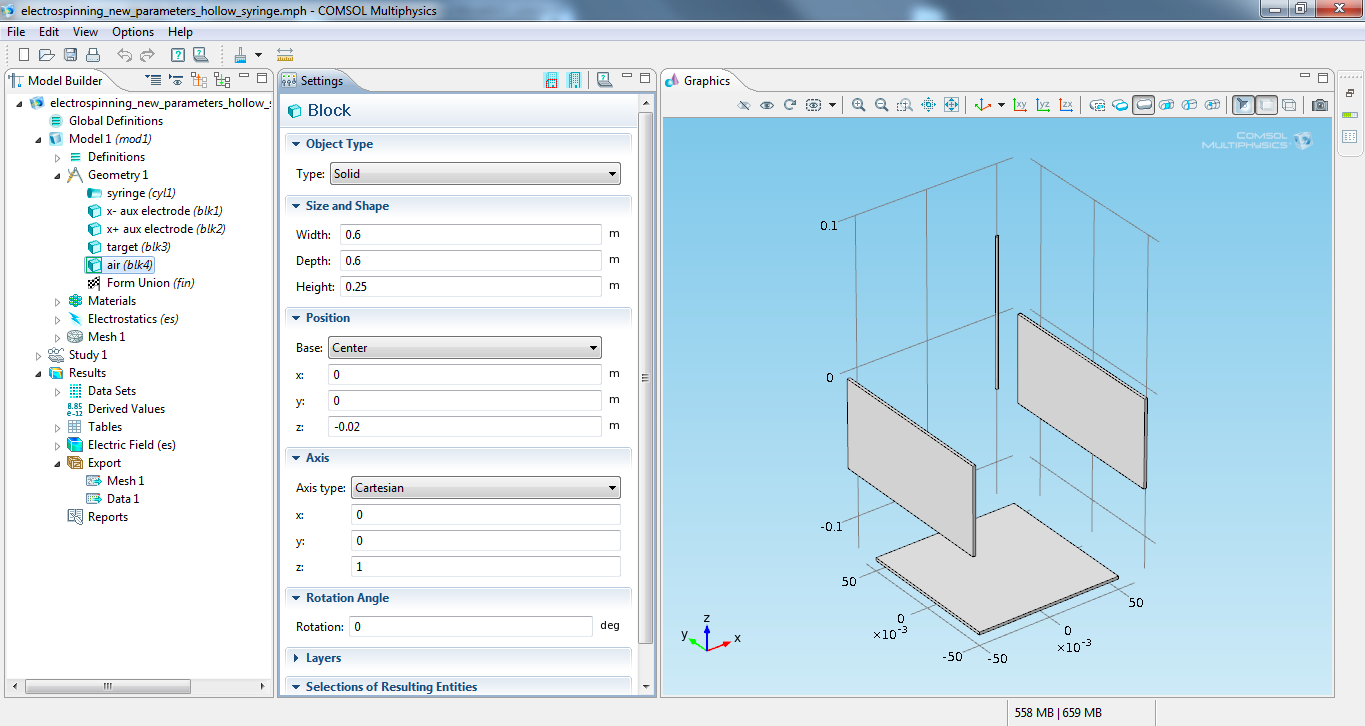Click the Measure ruler icon

click(x=285, y=55)
